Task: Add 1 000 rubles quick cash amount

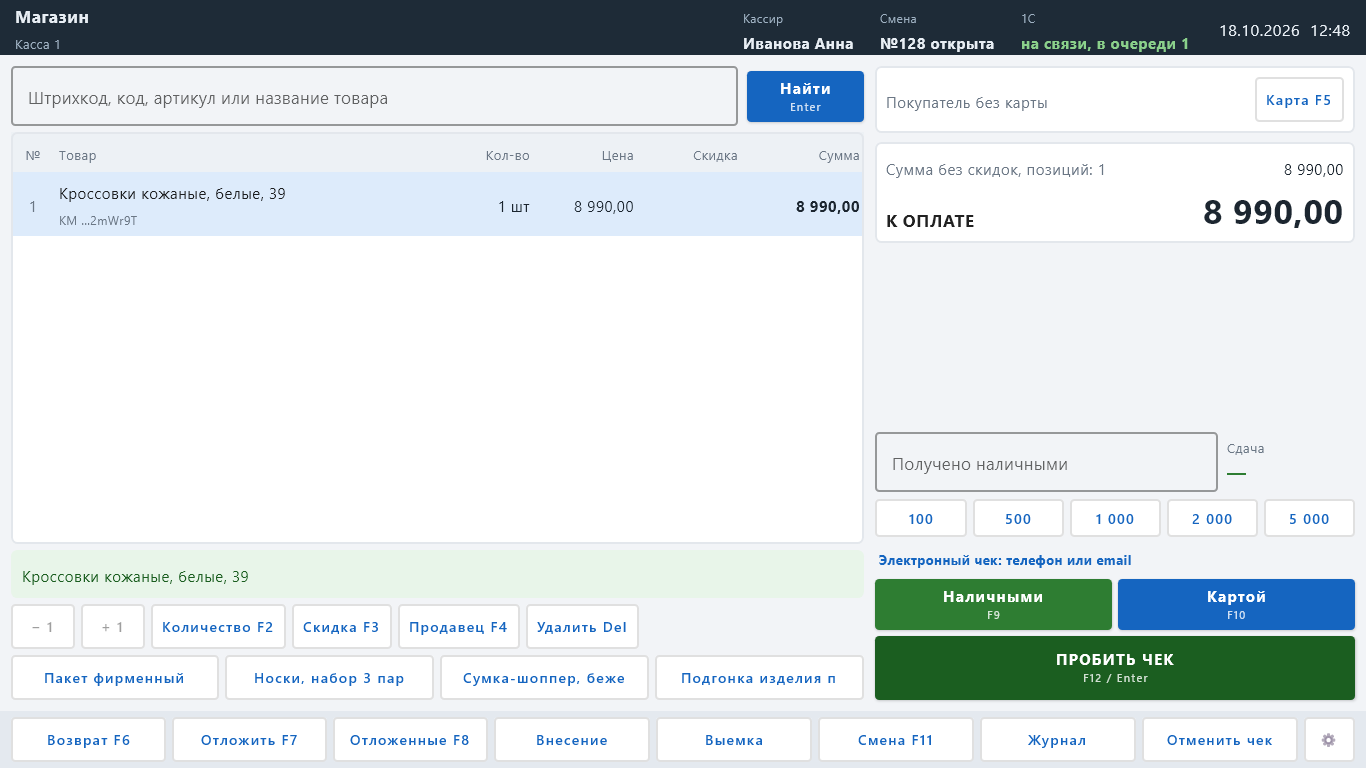Action: point(1115,519)
